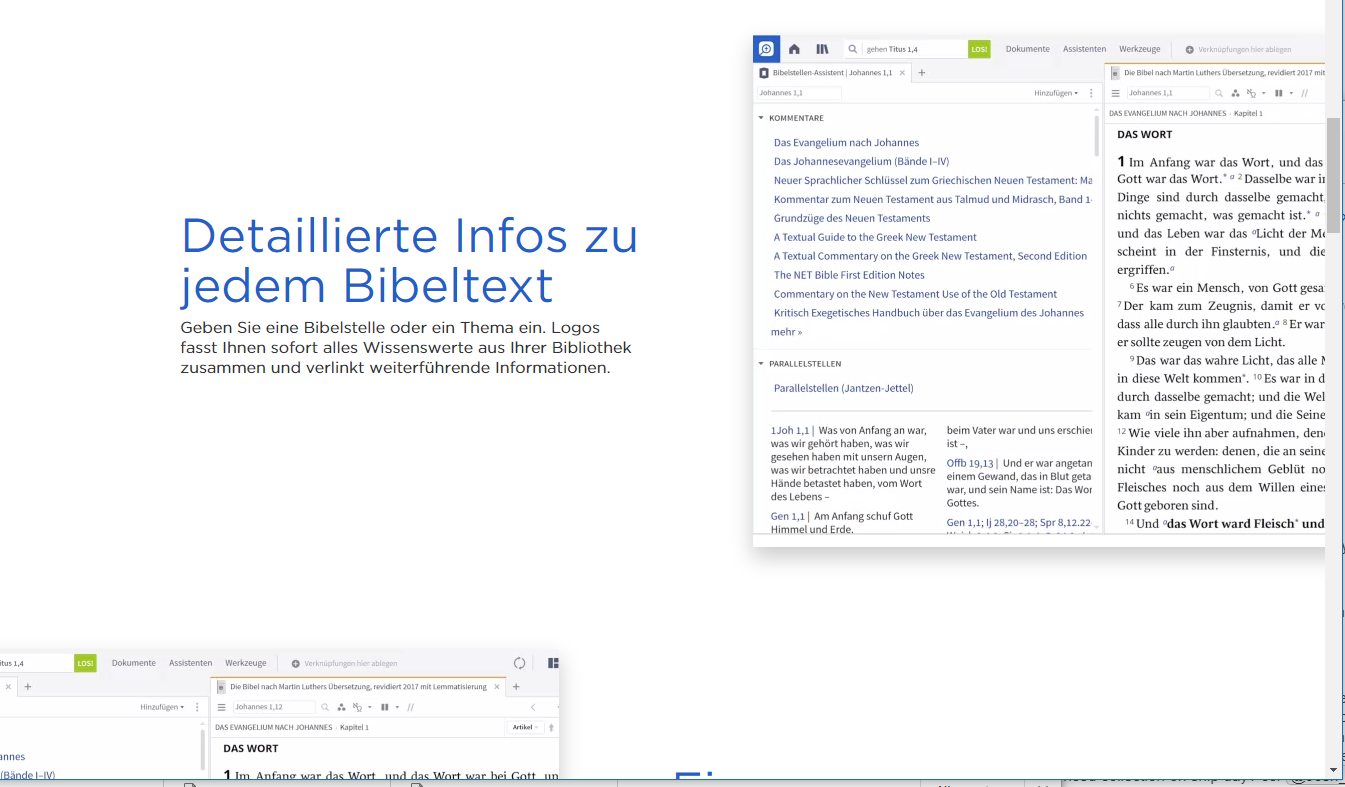Open the hamburger panel menu in lower Bible panel
This screenshot has height=787, width=1345.
[x=222, y=707]
